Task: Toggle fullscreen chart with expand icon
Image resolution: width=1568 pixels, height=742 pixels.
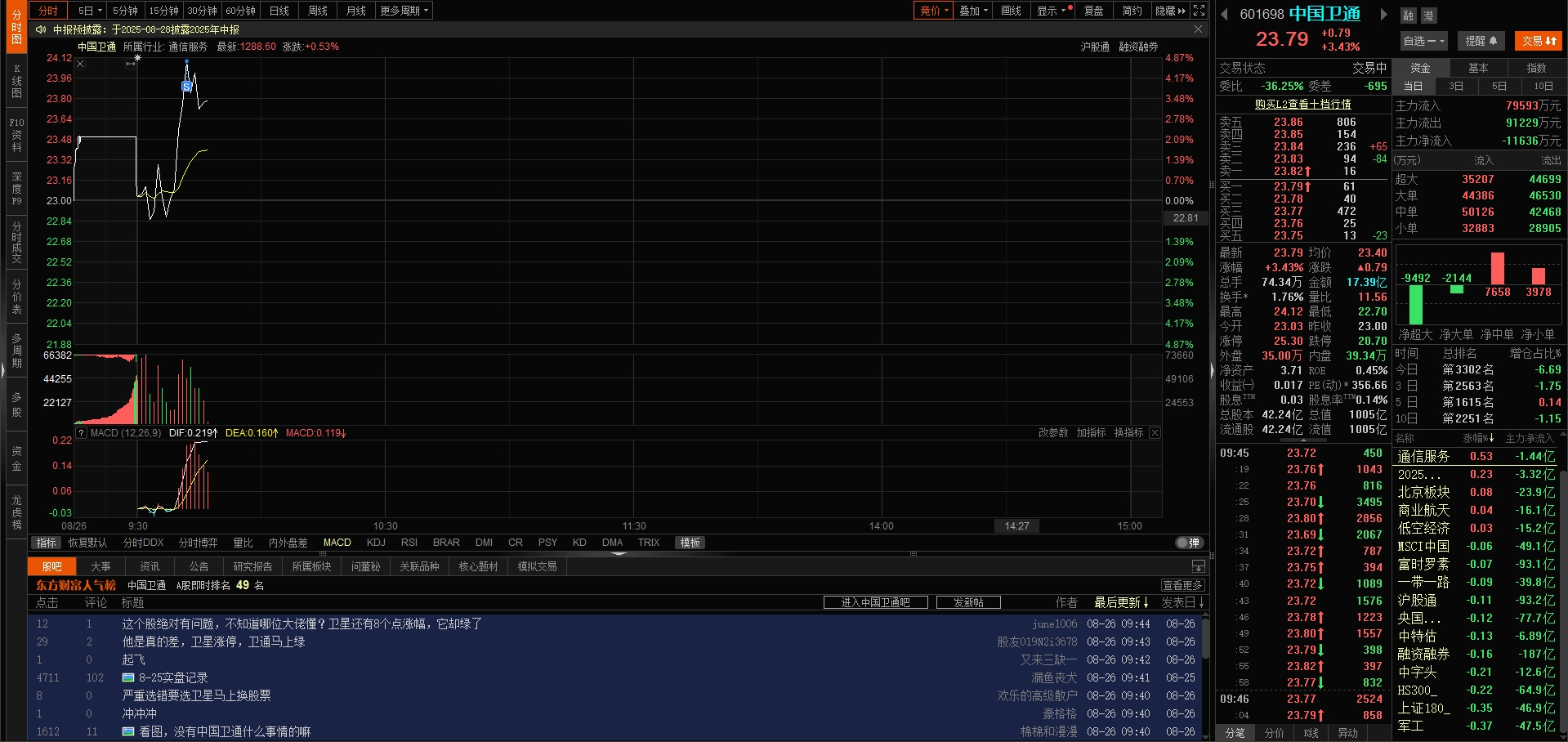Action: click(1199, 11)
